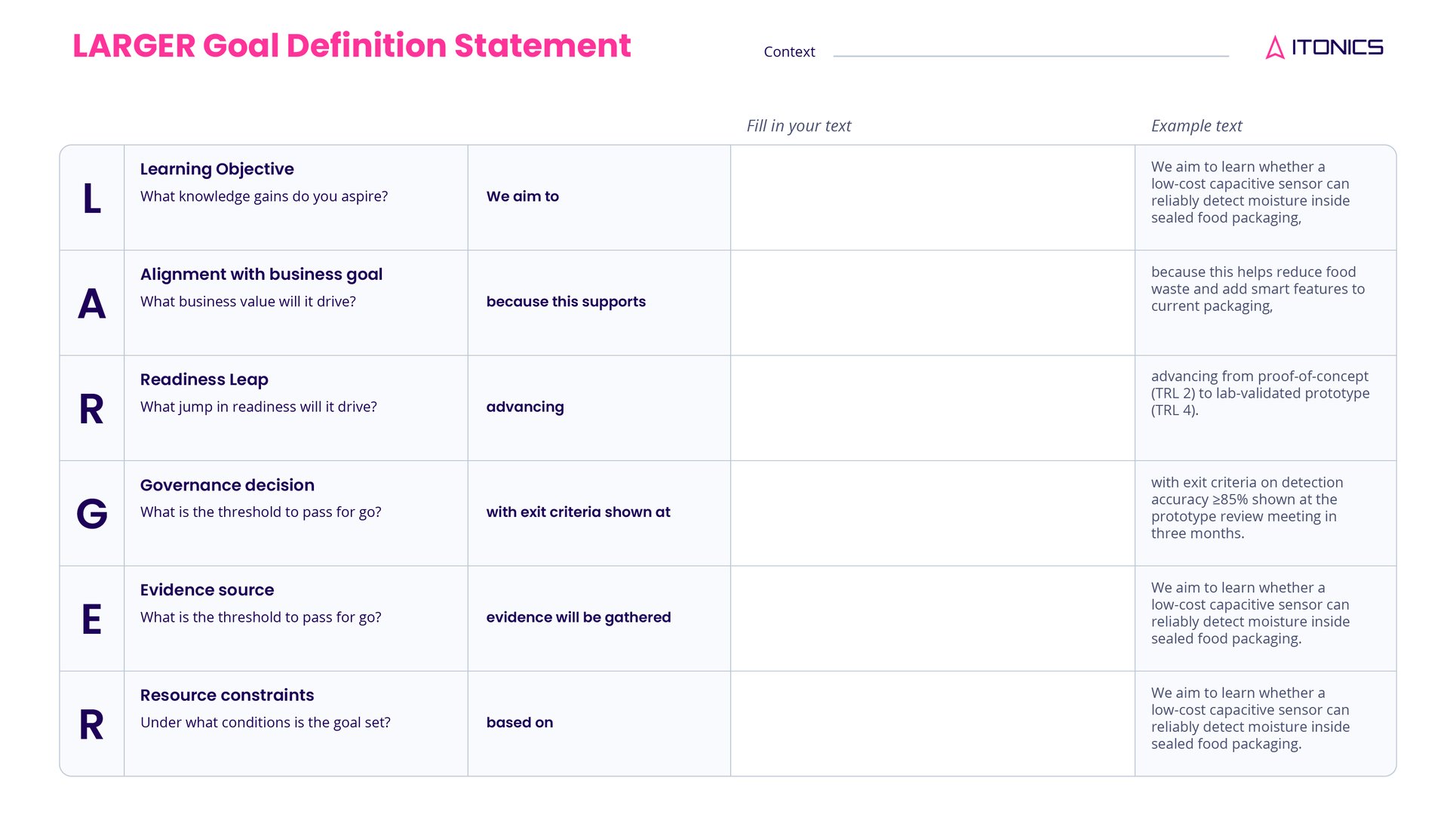Select the LARGER Goal Definition Statement title

point(352,46)
